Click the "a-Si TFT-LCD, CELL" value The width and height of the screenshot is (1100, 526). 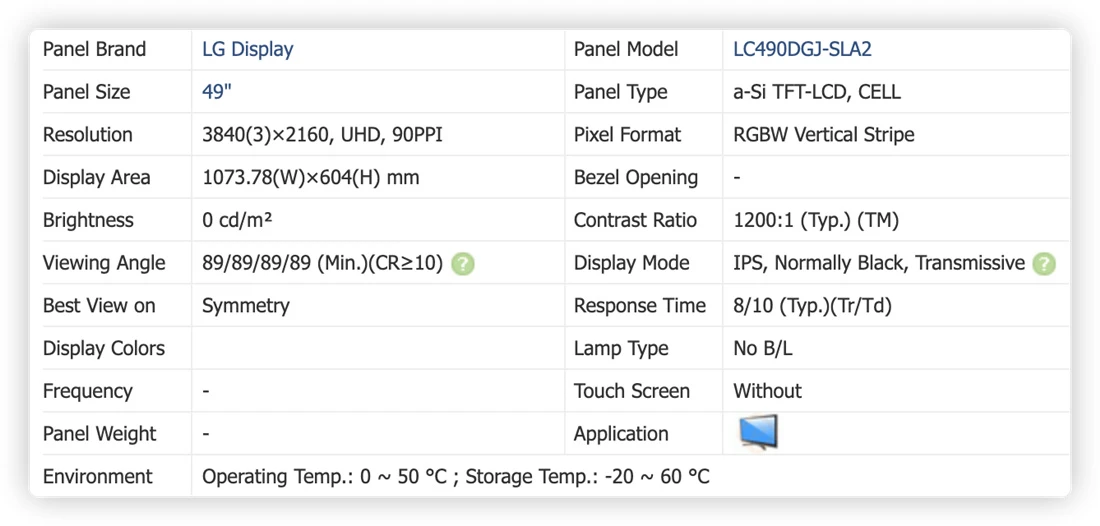pyautogui.click(x=817, y=93)
